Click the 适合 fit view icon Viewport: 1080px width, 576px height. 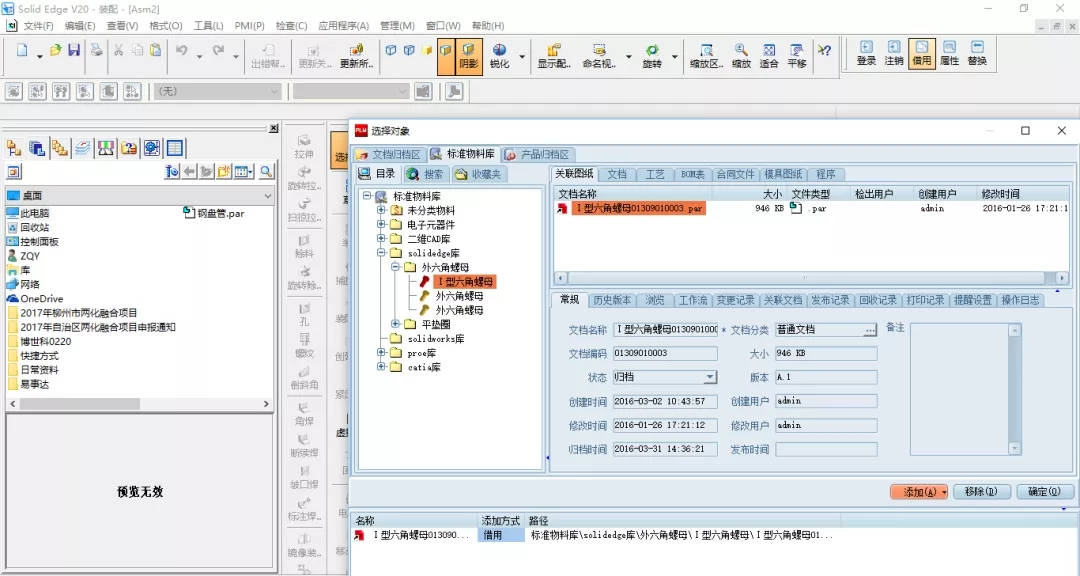(768, 55)
